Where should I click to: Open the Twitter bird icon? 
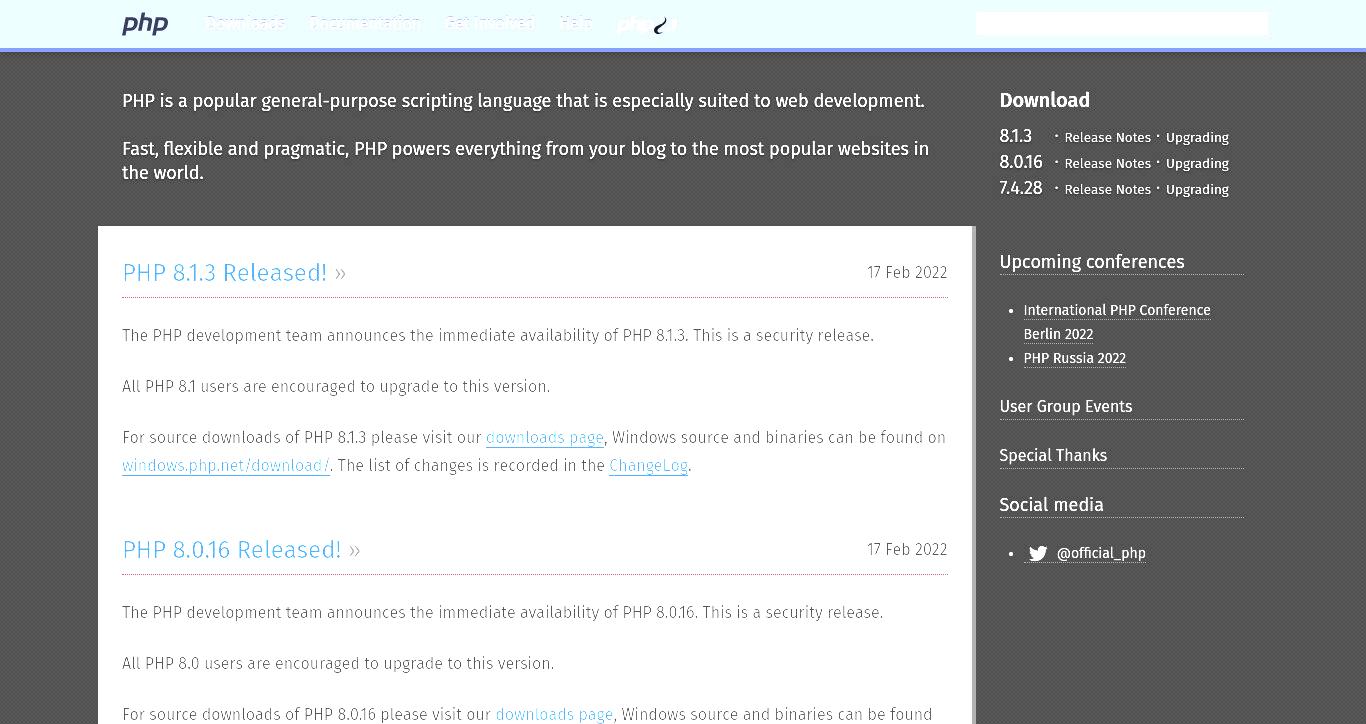1038,553
